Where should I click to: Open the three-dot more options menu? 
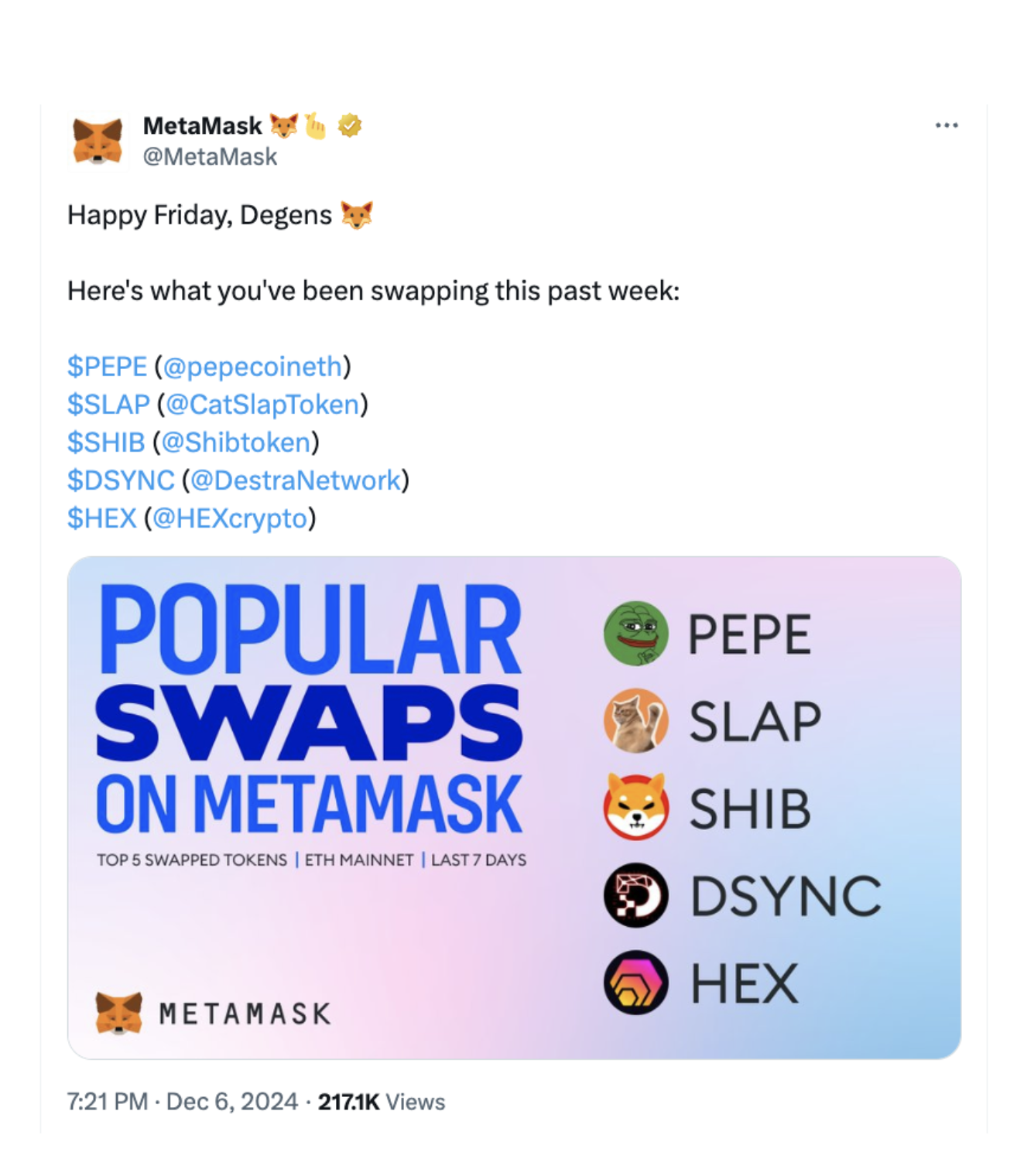pos(946,125)
